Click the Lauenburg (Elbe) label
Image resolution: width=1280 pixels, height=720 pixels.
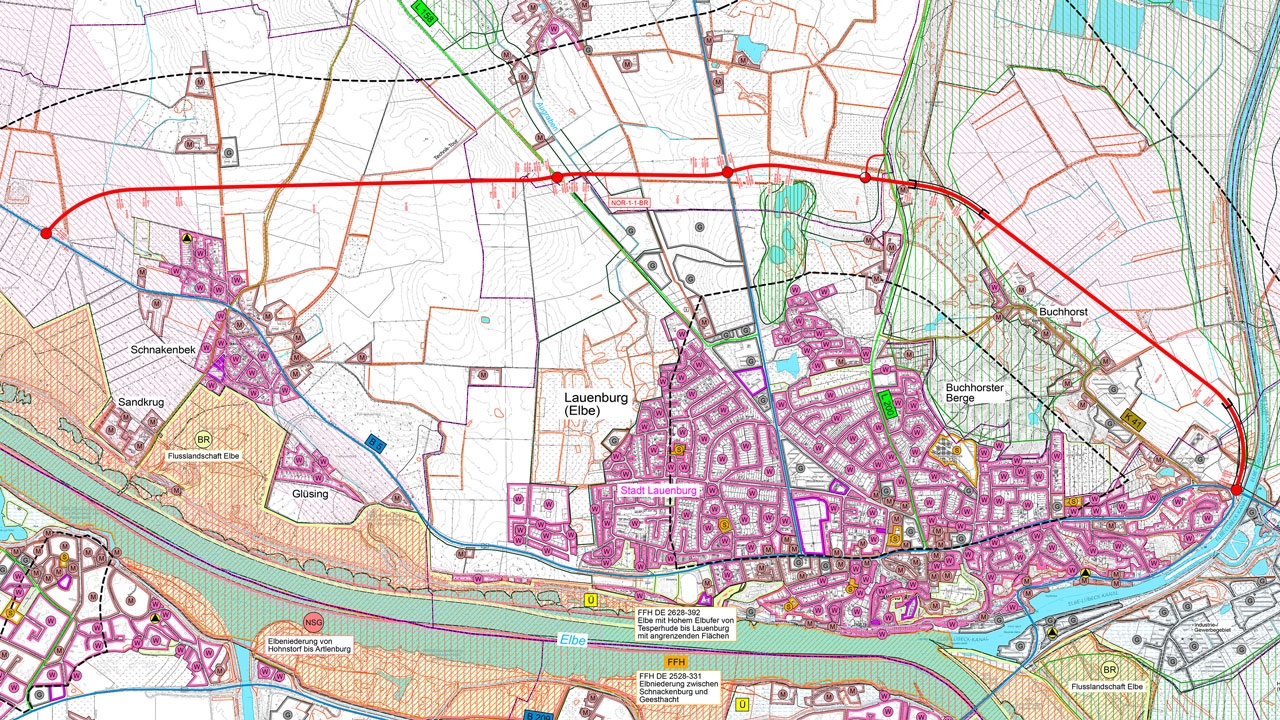pos(597,400)
